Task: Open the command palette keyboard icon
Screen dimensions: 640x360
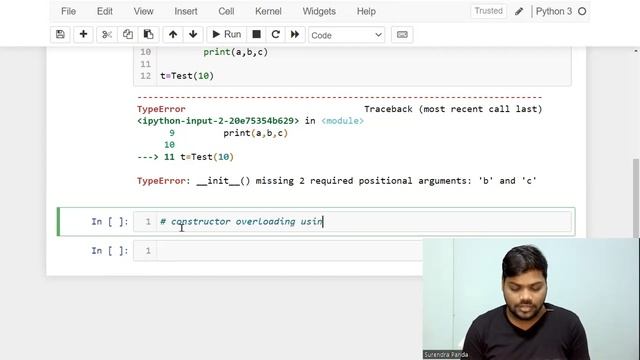Action: click(402, 35)
